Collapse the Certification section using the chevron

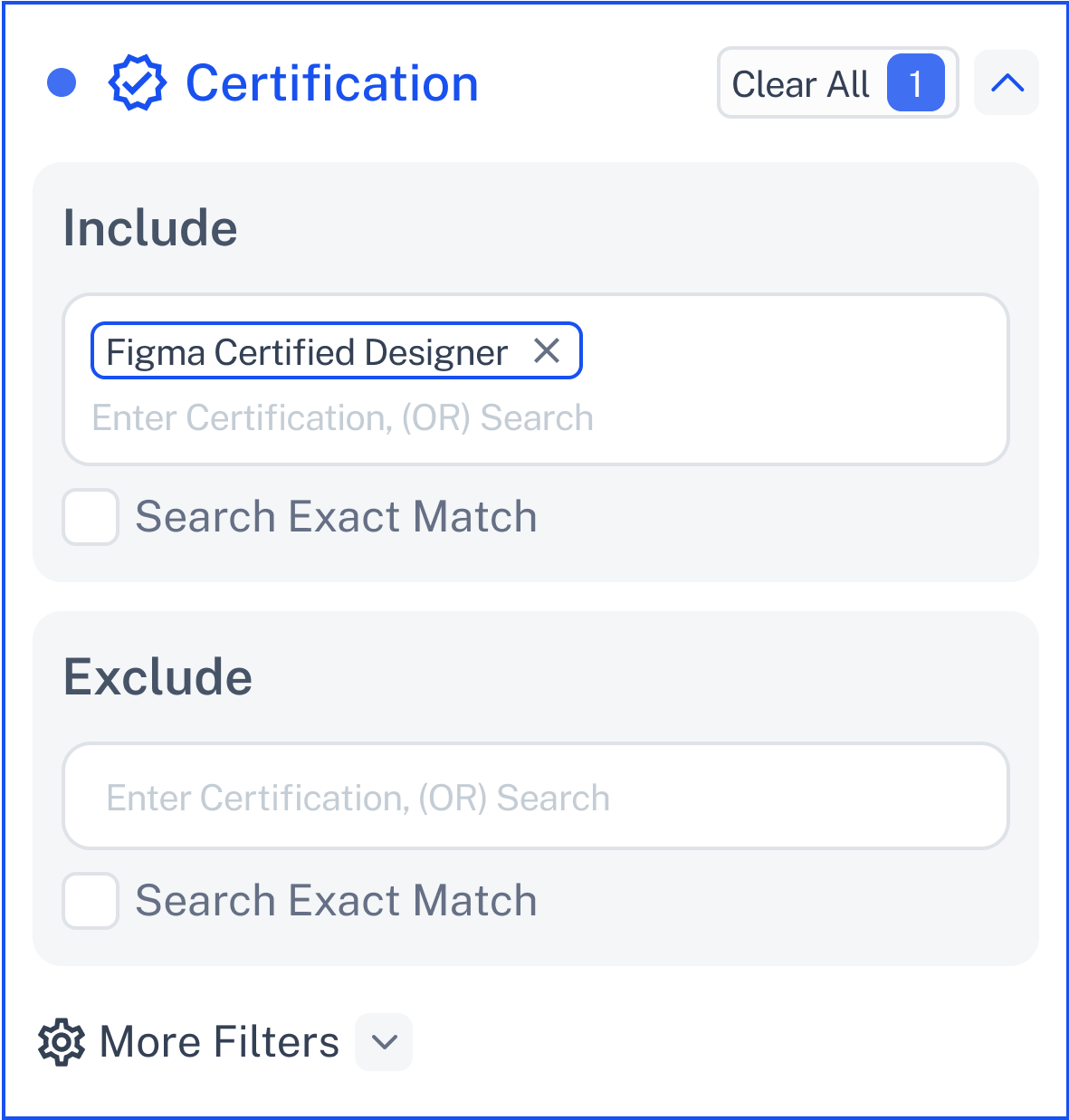(1007, 82)
